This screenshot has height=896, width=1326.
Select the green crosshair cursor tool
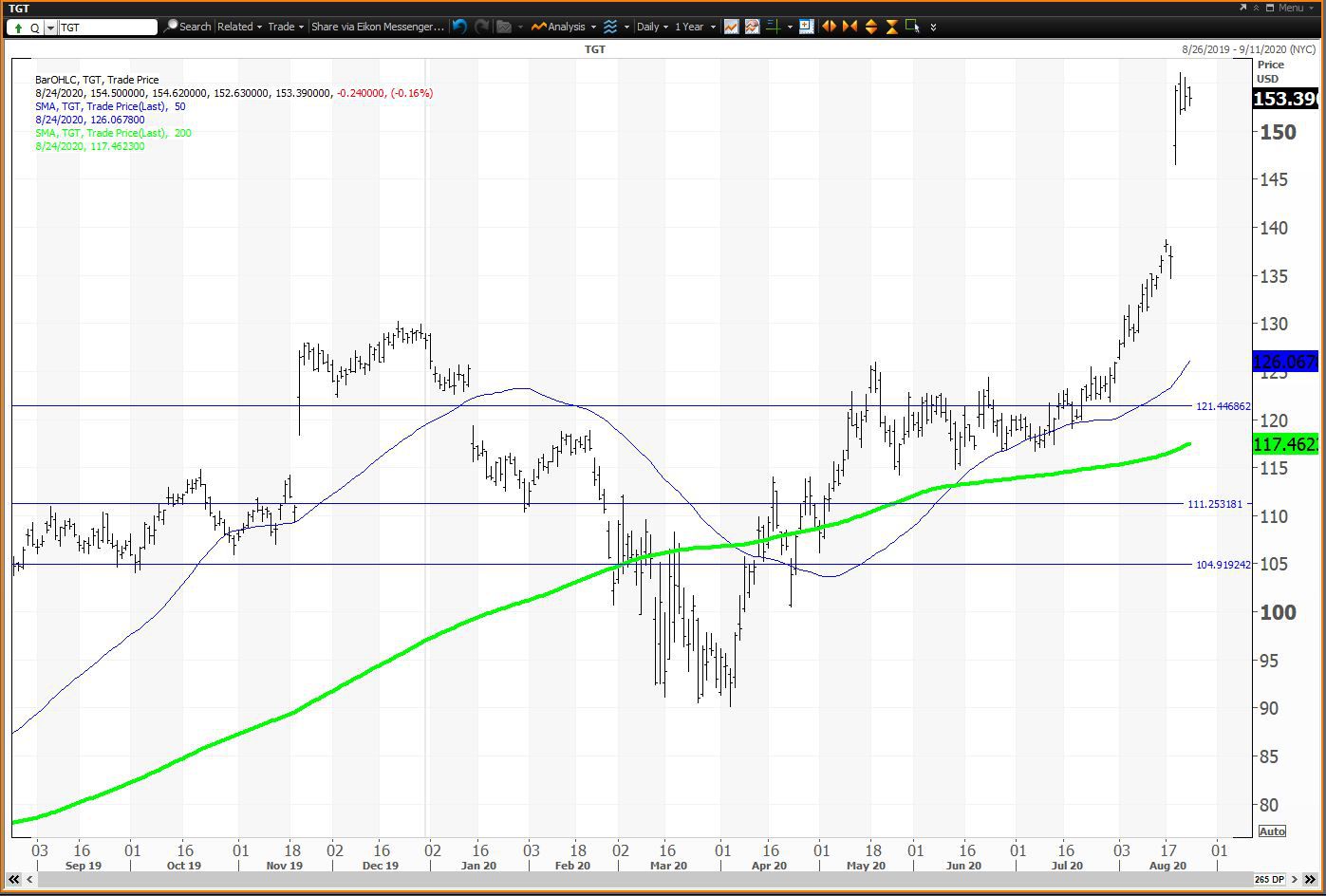(773, 27)
